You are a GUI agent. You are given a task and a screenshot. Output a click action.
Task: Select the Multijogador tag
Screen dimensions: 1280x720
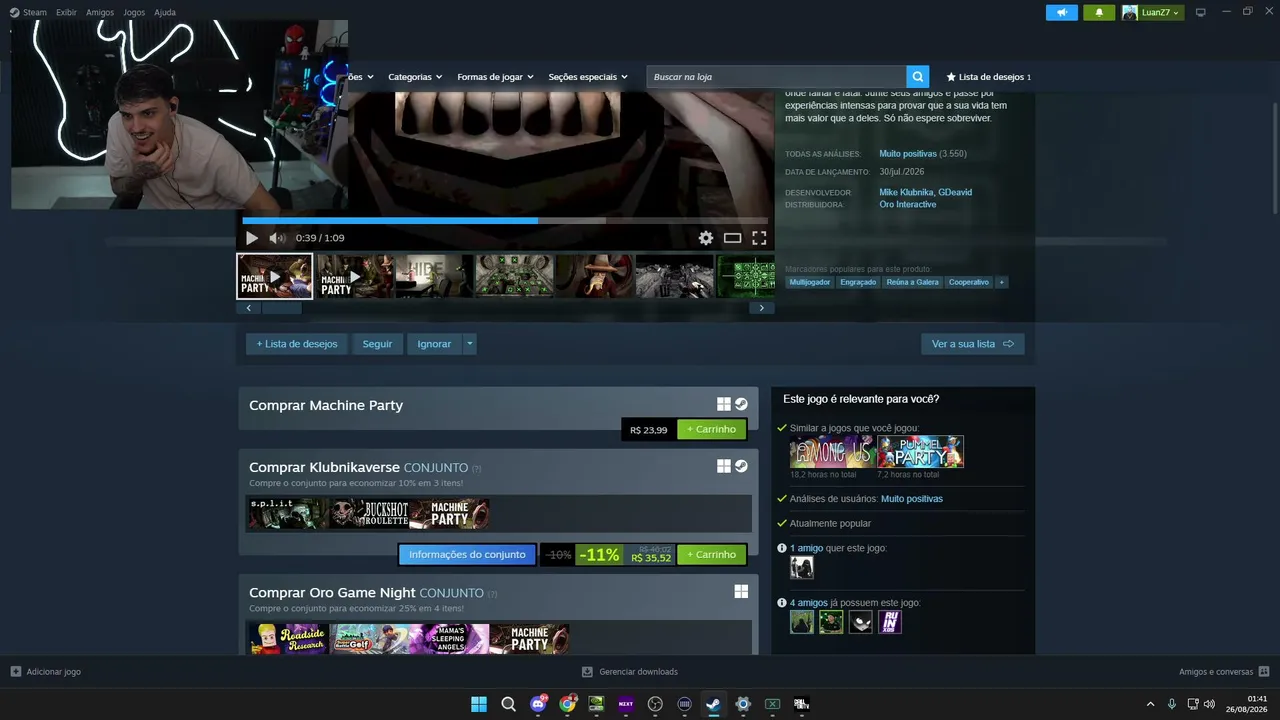pos(809,282)
